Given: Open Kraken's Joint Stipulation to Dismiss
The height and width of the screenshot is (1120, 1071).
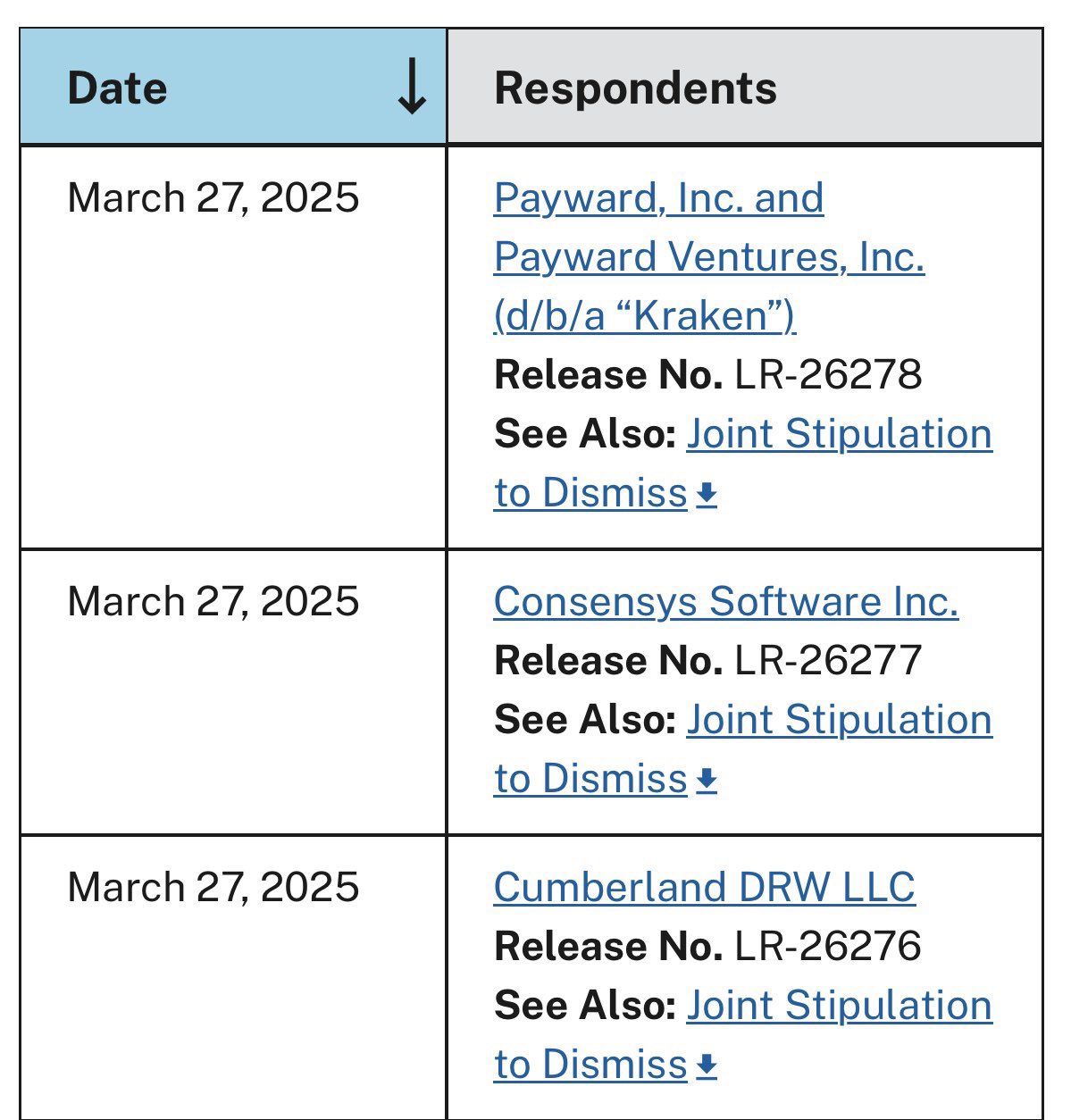Looking at the screenshot, I should [x=838, y=435].
